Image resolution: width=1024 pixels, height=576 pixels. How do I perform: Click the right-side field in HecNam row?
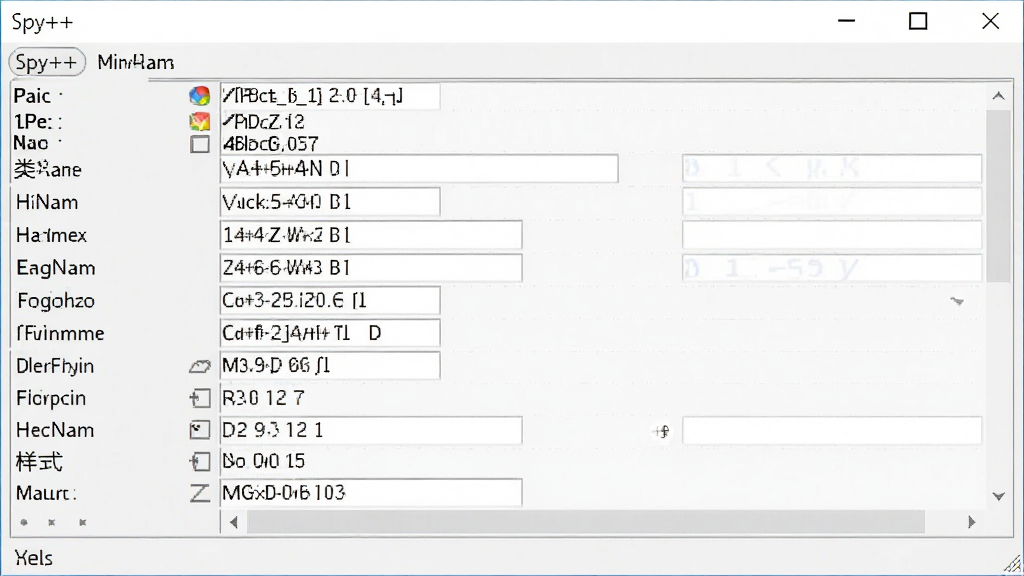click(x=832, y=430)
